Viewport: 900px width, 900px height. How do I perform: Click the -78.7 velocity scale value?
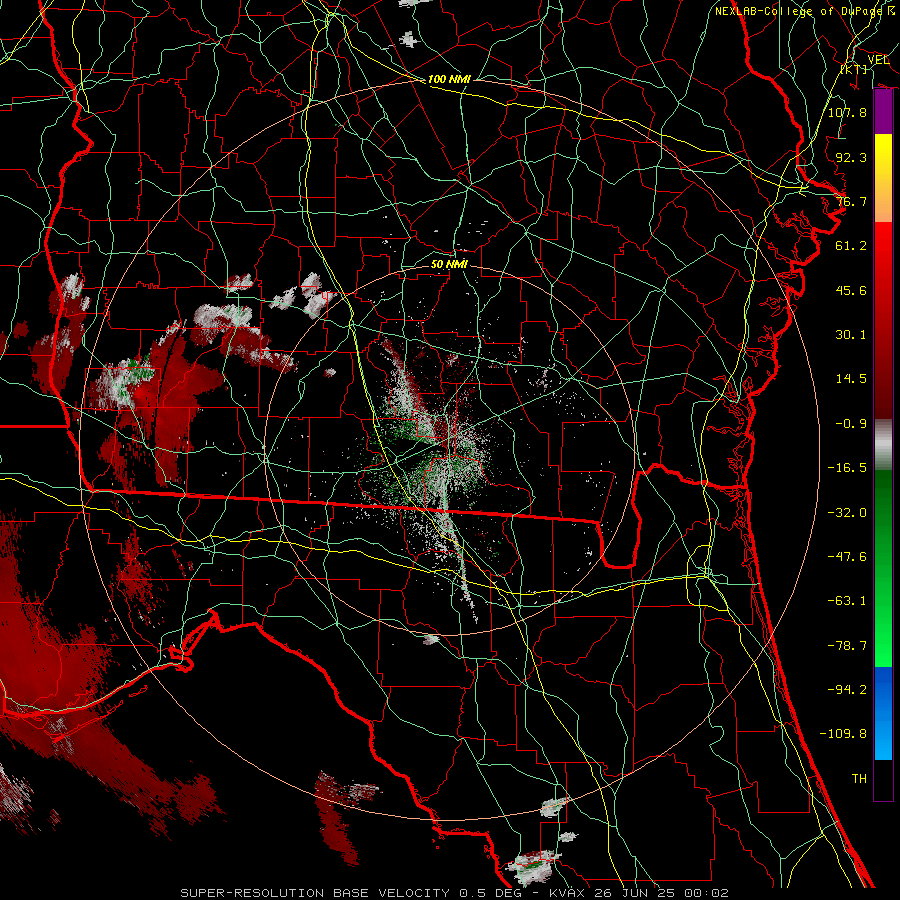point(847,646)
